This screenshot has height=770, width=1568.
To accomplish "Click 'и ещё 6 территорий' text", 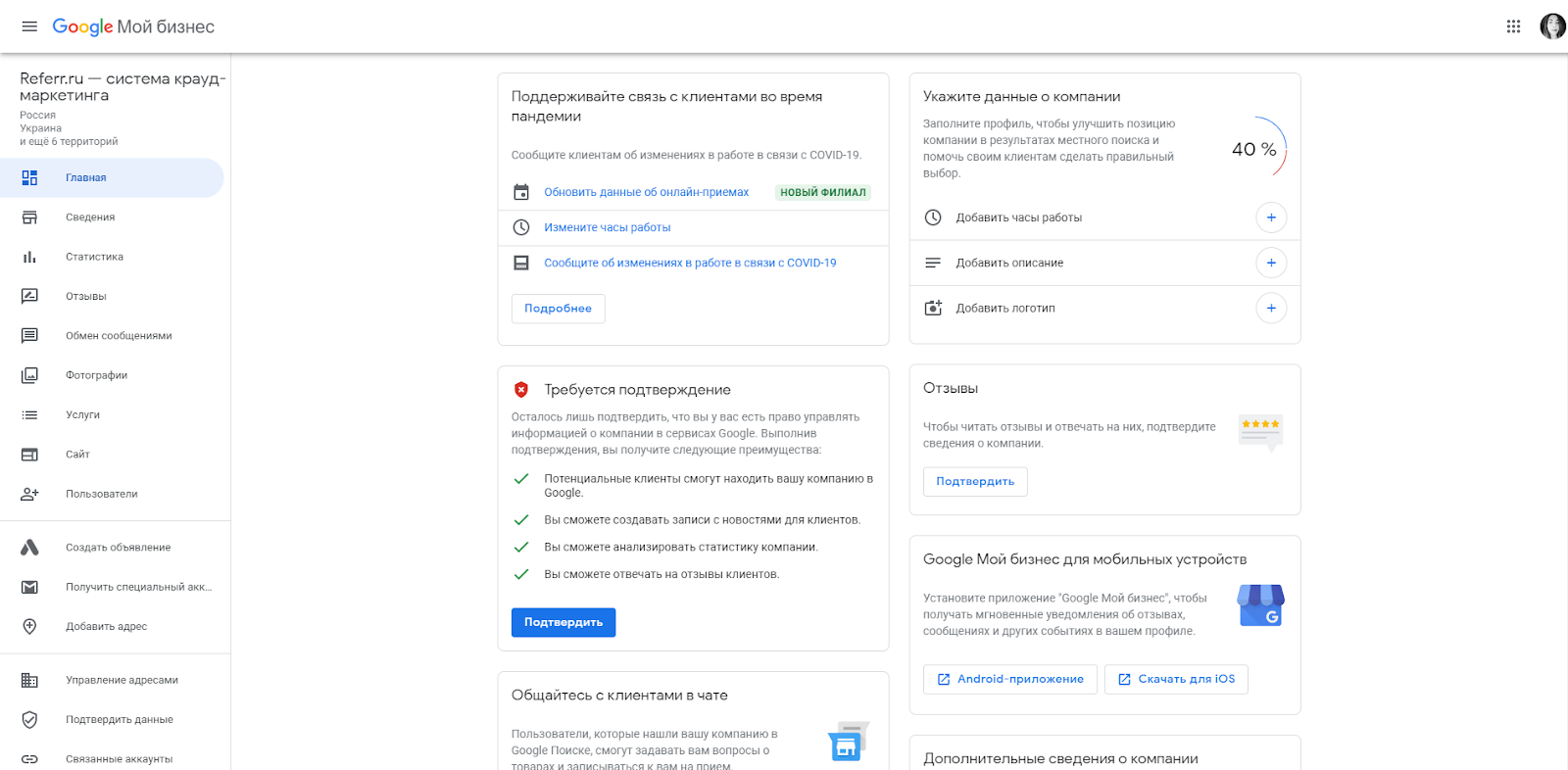I will point(69,142).
